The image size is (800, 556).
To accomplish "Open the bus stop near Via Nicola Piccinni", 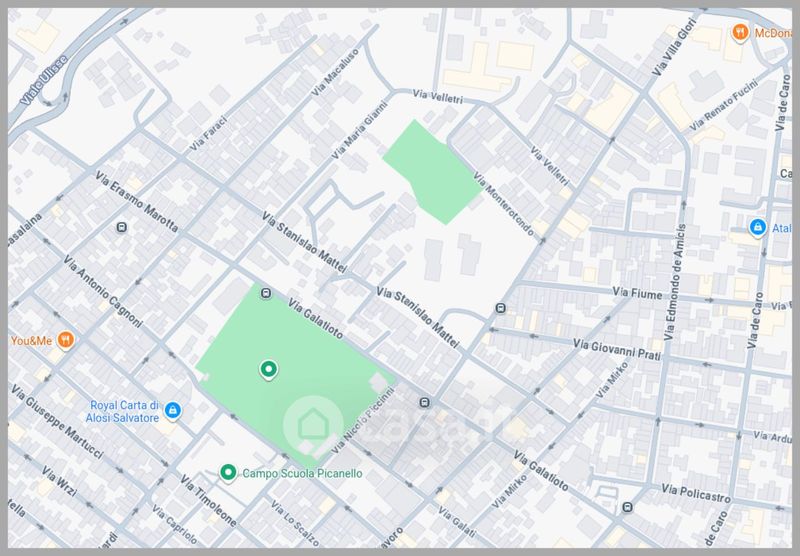I will (426, 403).
